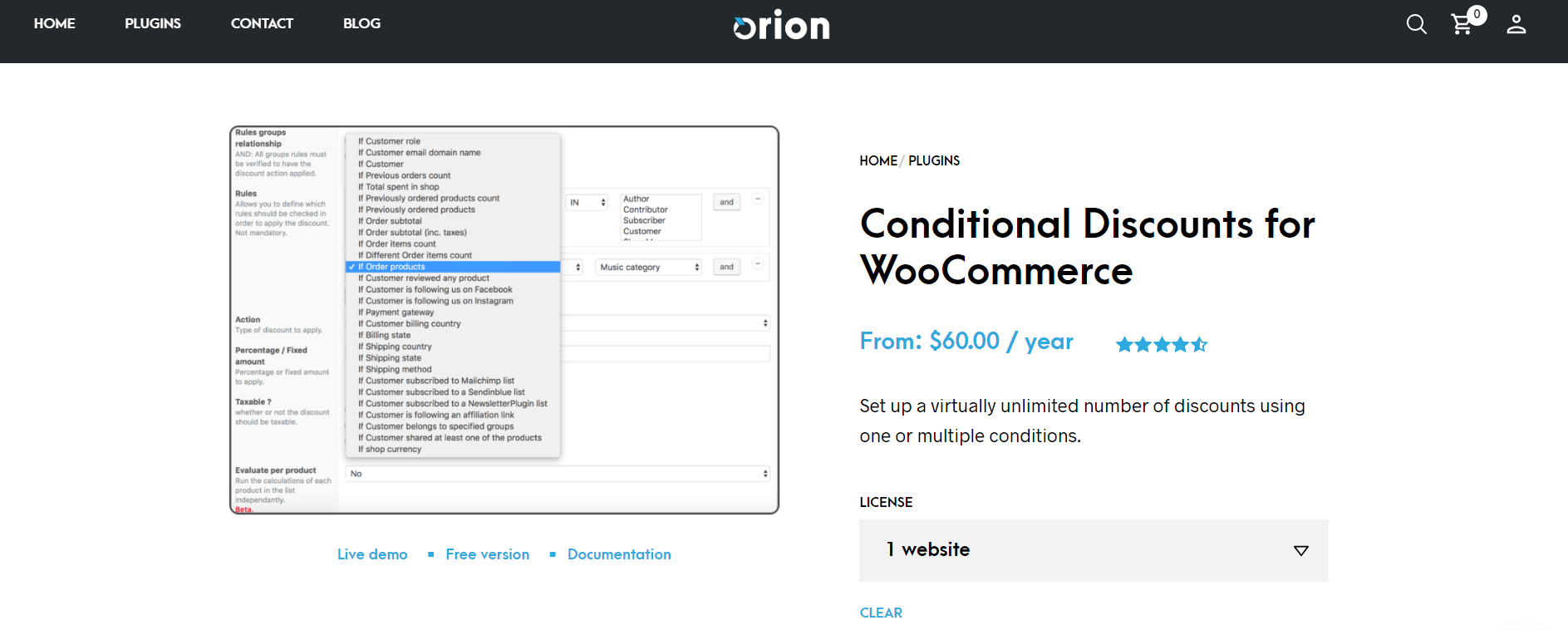Click the plugin screenshot thumbnail image
Viewport: 1568px width, 630px height.
click(504, 320)
